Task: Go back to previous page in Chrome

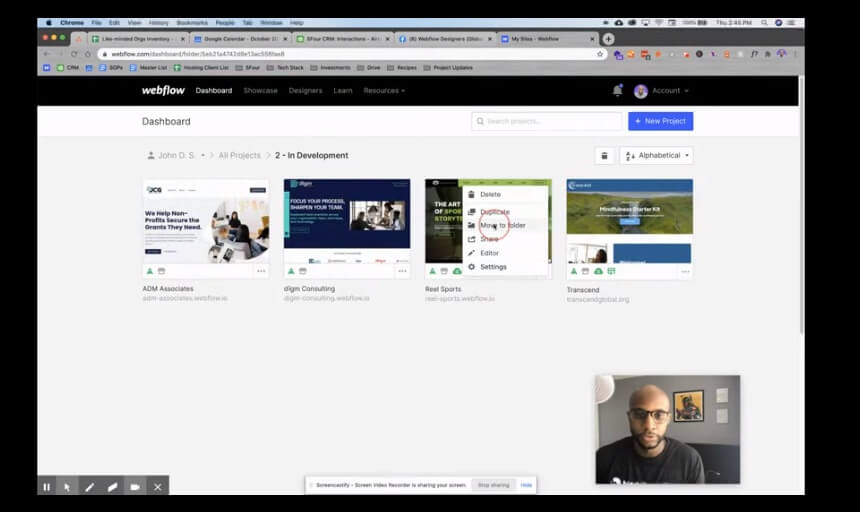Action: point(47,54)
